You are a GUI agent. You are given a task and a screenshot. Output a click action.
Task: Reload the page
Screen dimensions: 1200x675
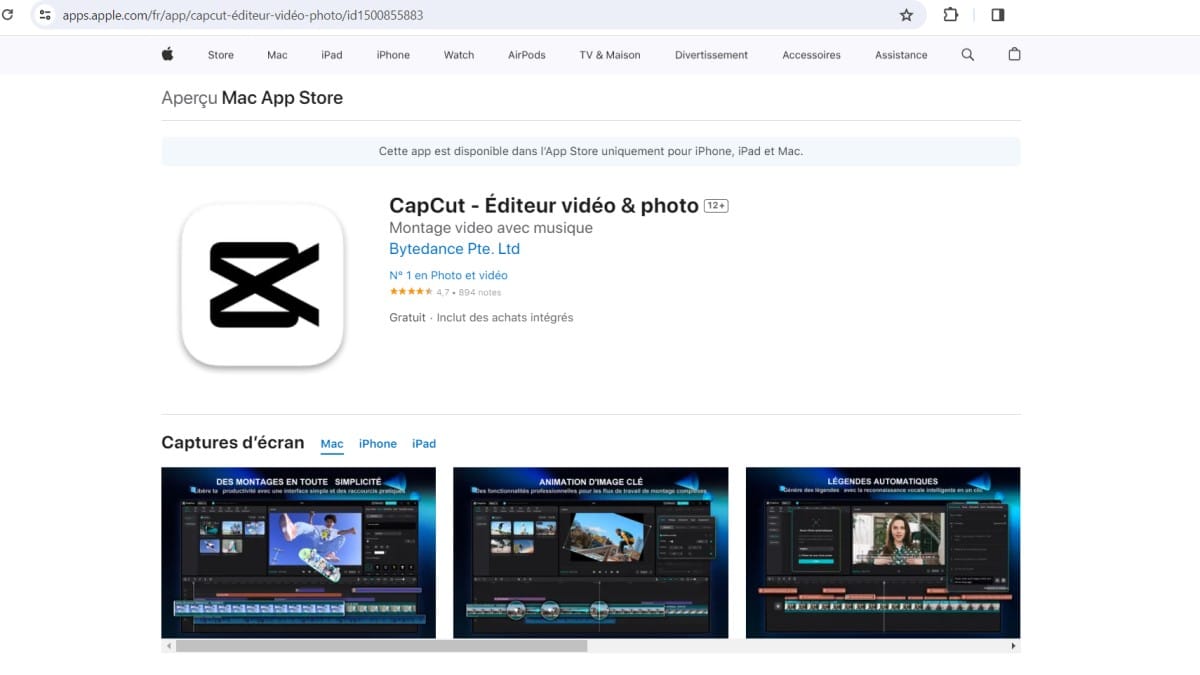tap(8, 15)
